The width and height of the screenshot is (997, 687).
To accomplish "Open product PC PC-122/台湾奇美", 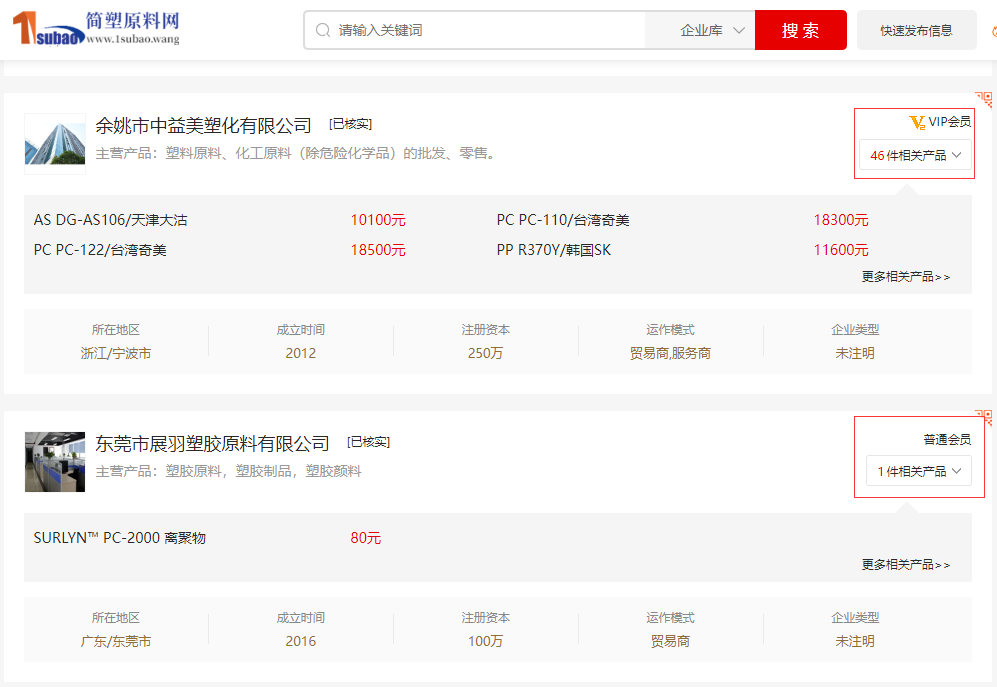I will tap(100, 250).
